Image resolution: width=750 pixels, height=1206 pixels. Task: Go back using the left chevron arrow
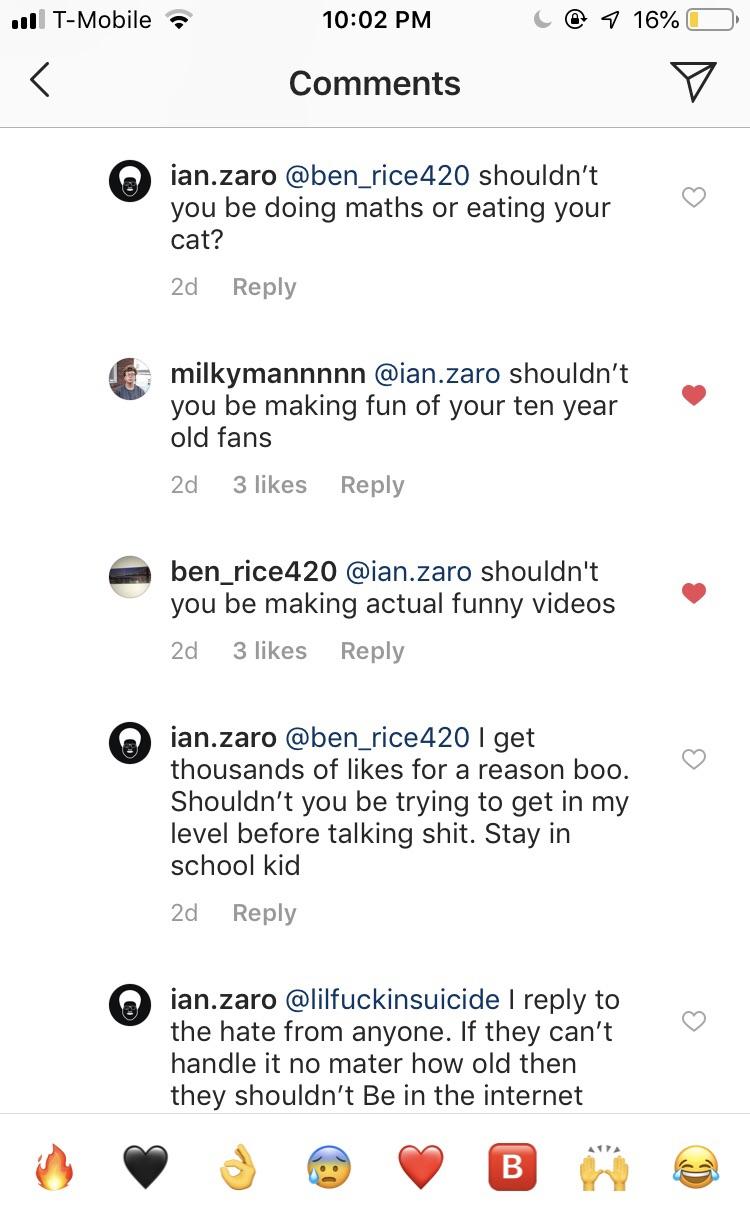(40, 81)
